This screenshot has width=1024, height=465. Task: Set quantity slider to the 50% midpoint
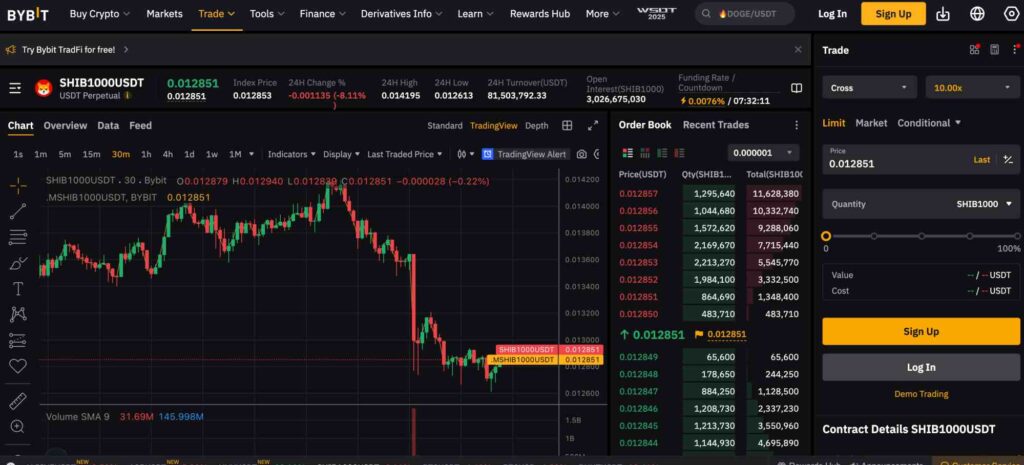pos(921,236)
